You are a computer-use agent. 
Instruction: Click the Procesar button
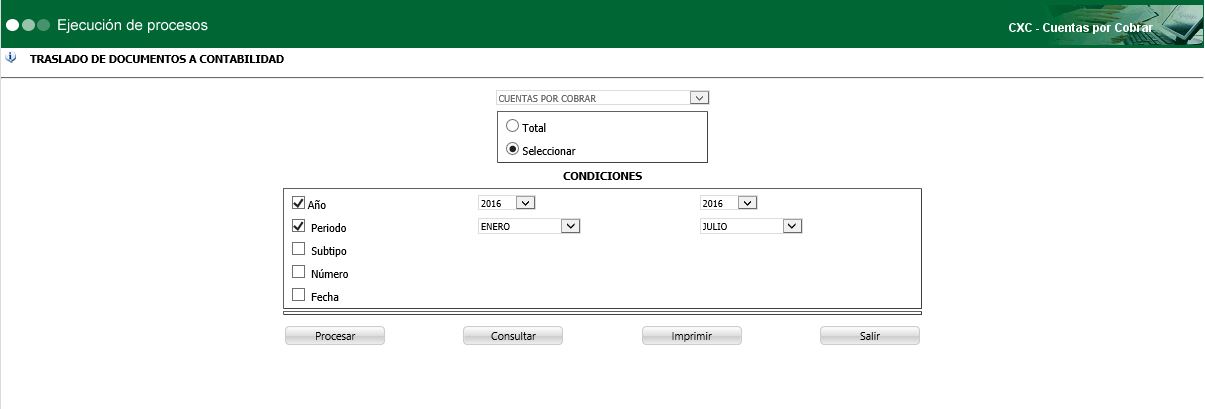(335, 336)
